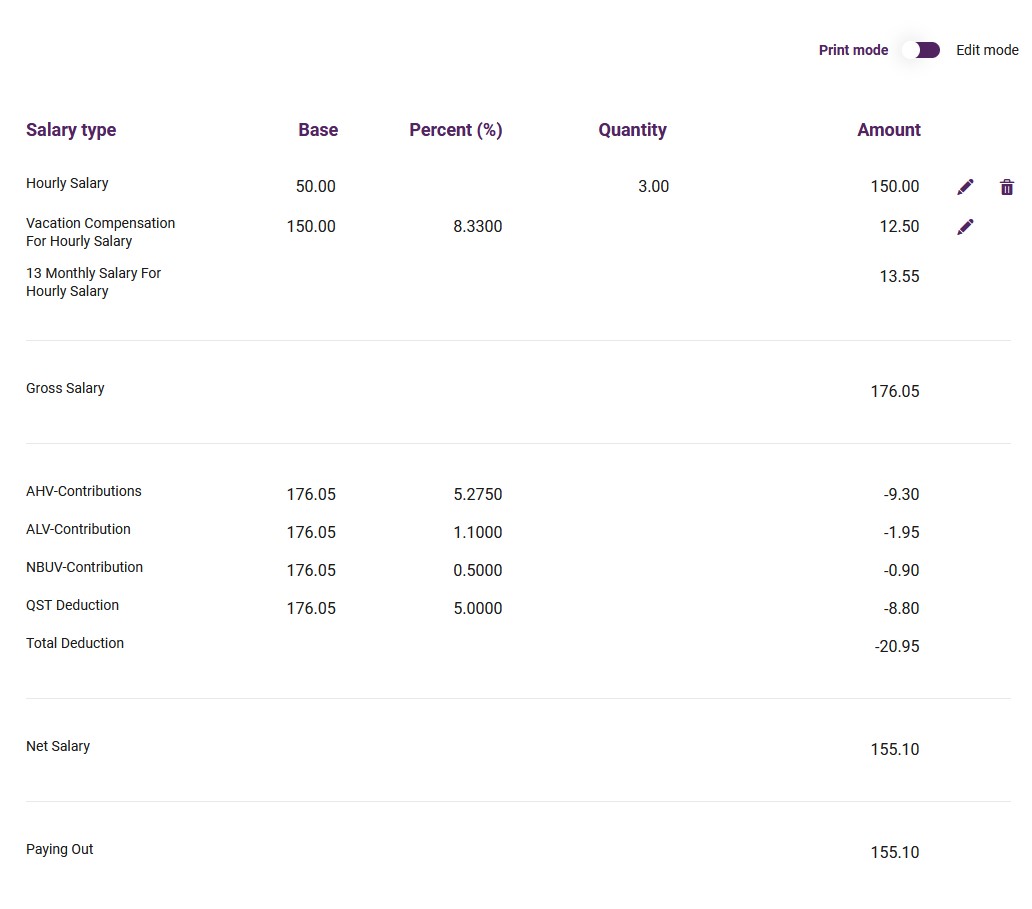This screenshot has height=909, width=1032.
Task: Click the Total Deduction label
Action: (x=75, y=643)
